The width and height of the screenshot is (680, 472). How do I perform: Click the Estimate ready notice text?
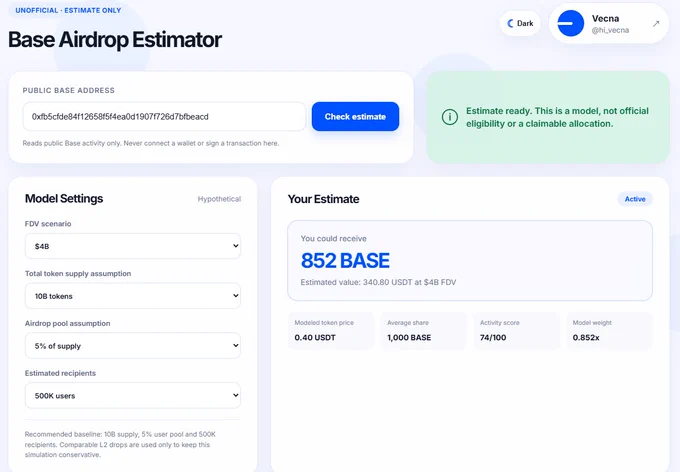[x=557, y=117]
